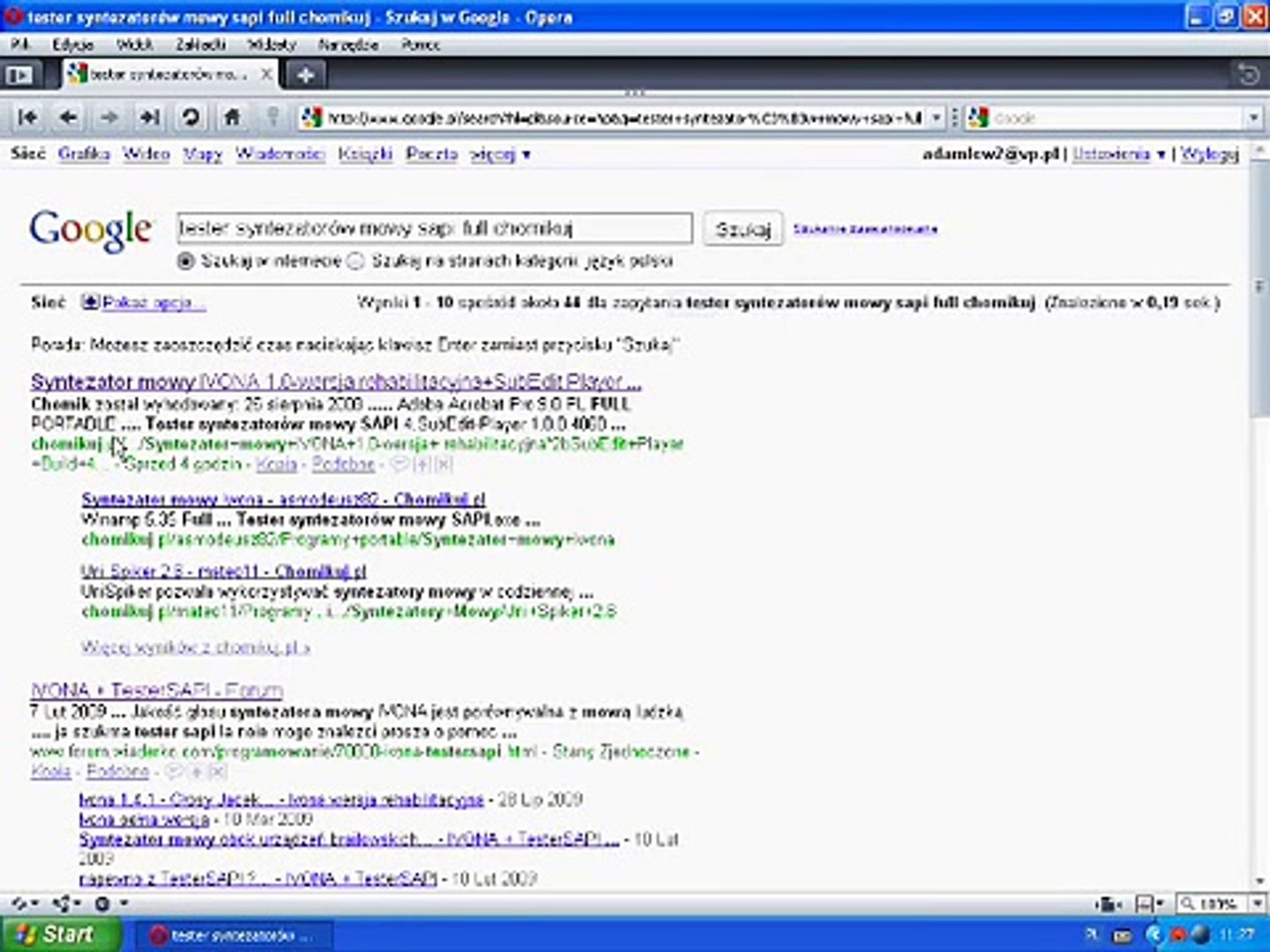Open the closed tabs trash icon
Screen dimensions: 1270x952
[x=1248, y=75]
